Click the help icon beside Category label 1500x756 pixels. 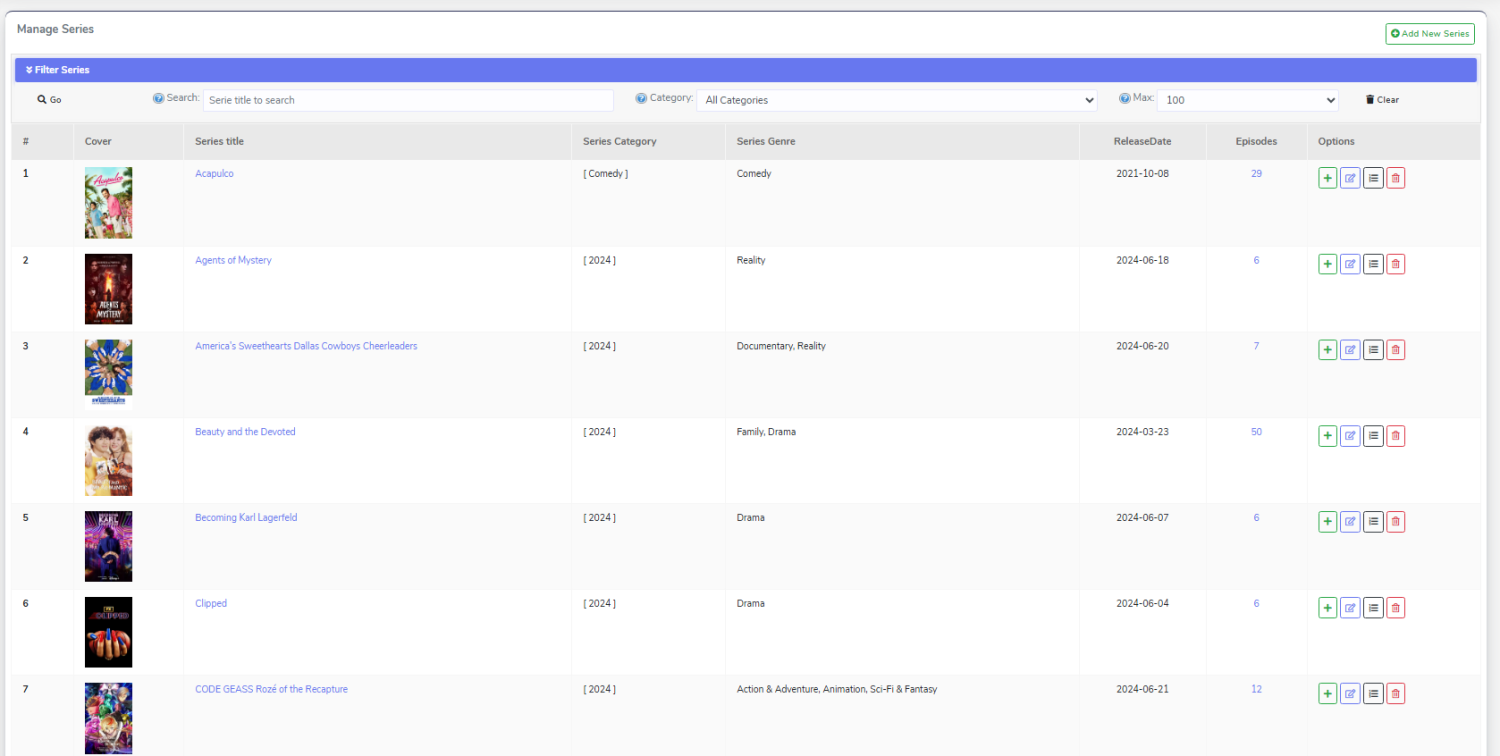pyautogui.click(x=641, y=98)
